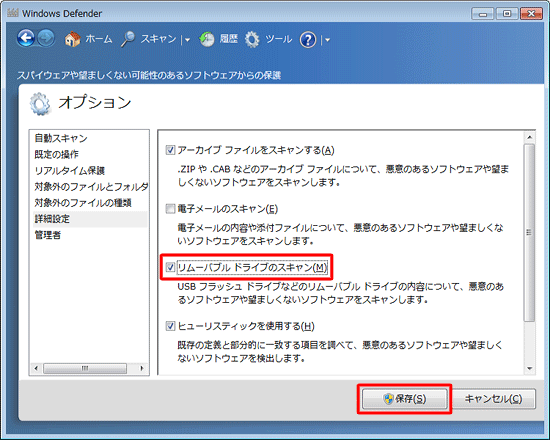
Task: Open the スキャン toolbar label
Action: 158,39
